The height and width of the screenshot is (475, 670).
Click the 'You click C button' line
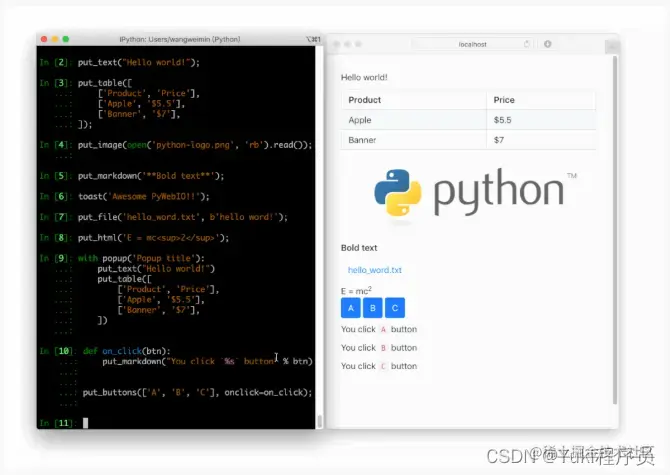tap(379, 366)
